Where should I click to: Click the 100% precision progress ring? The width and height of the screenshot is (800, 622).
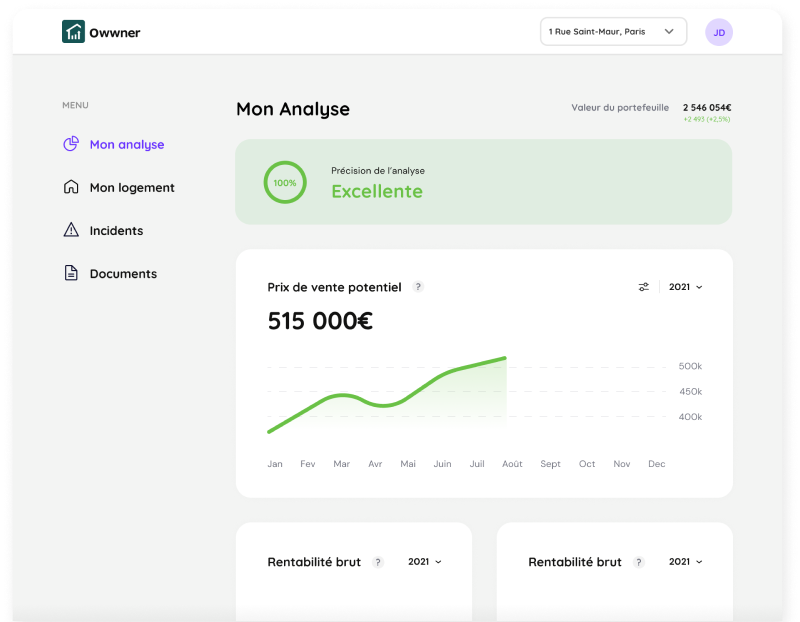(x=285, y=183)
